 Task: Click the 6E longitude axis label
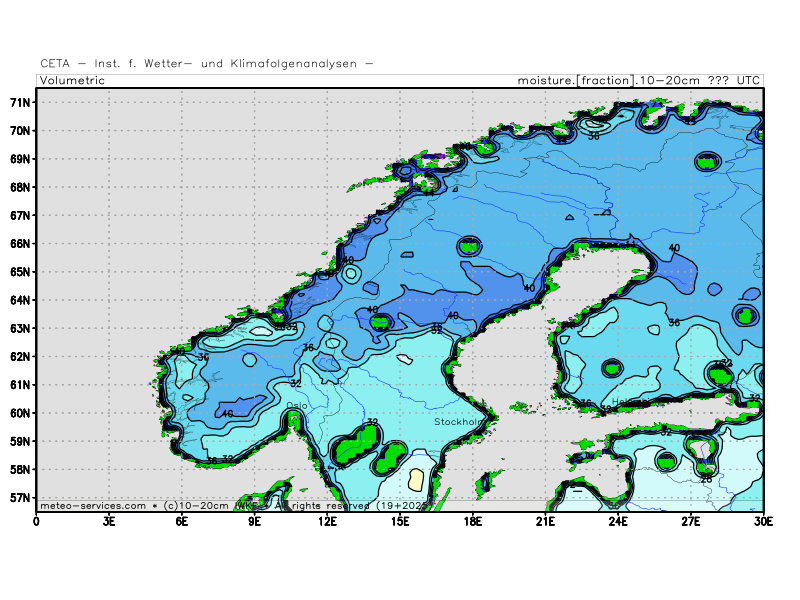182,520
